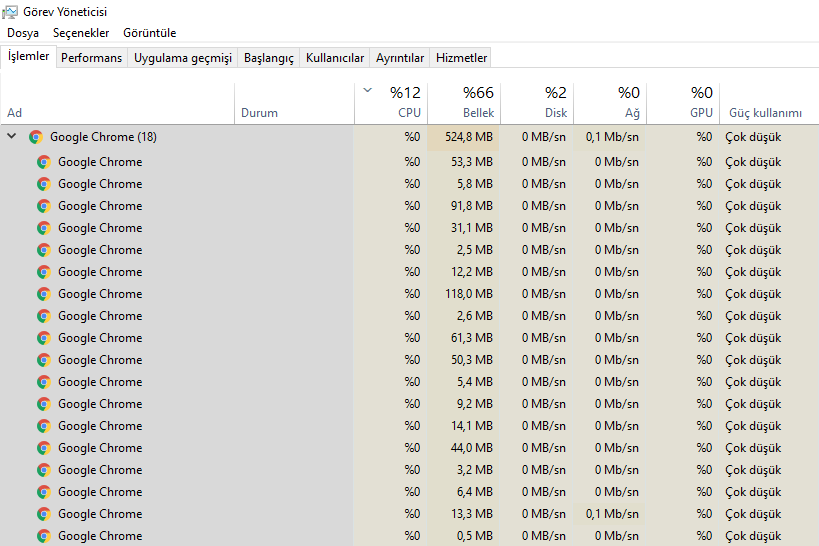The width and height of the screenshot is (819, 546).
Task: Click Chrome icon on the 31,1 MB row
Action: click(44, 228)
